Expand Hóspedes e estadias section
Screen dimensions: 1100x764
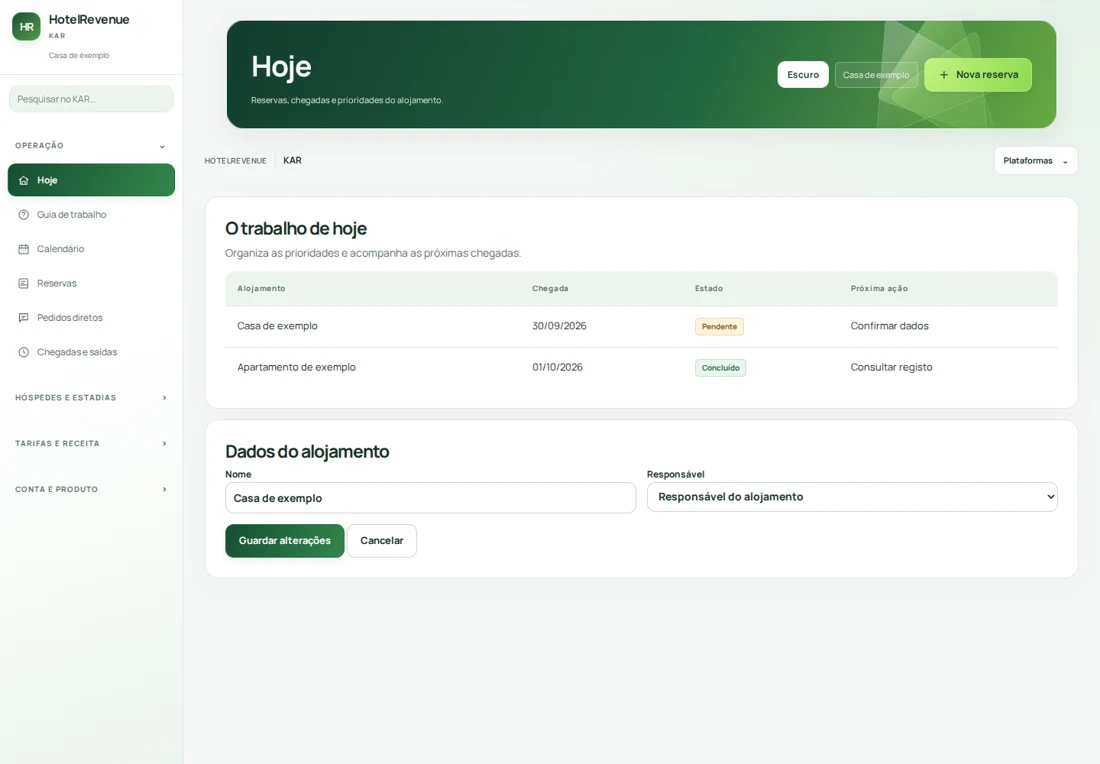(x=91, y=398)
